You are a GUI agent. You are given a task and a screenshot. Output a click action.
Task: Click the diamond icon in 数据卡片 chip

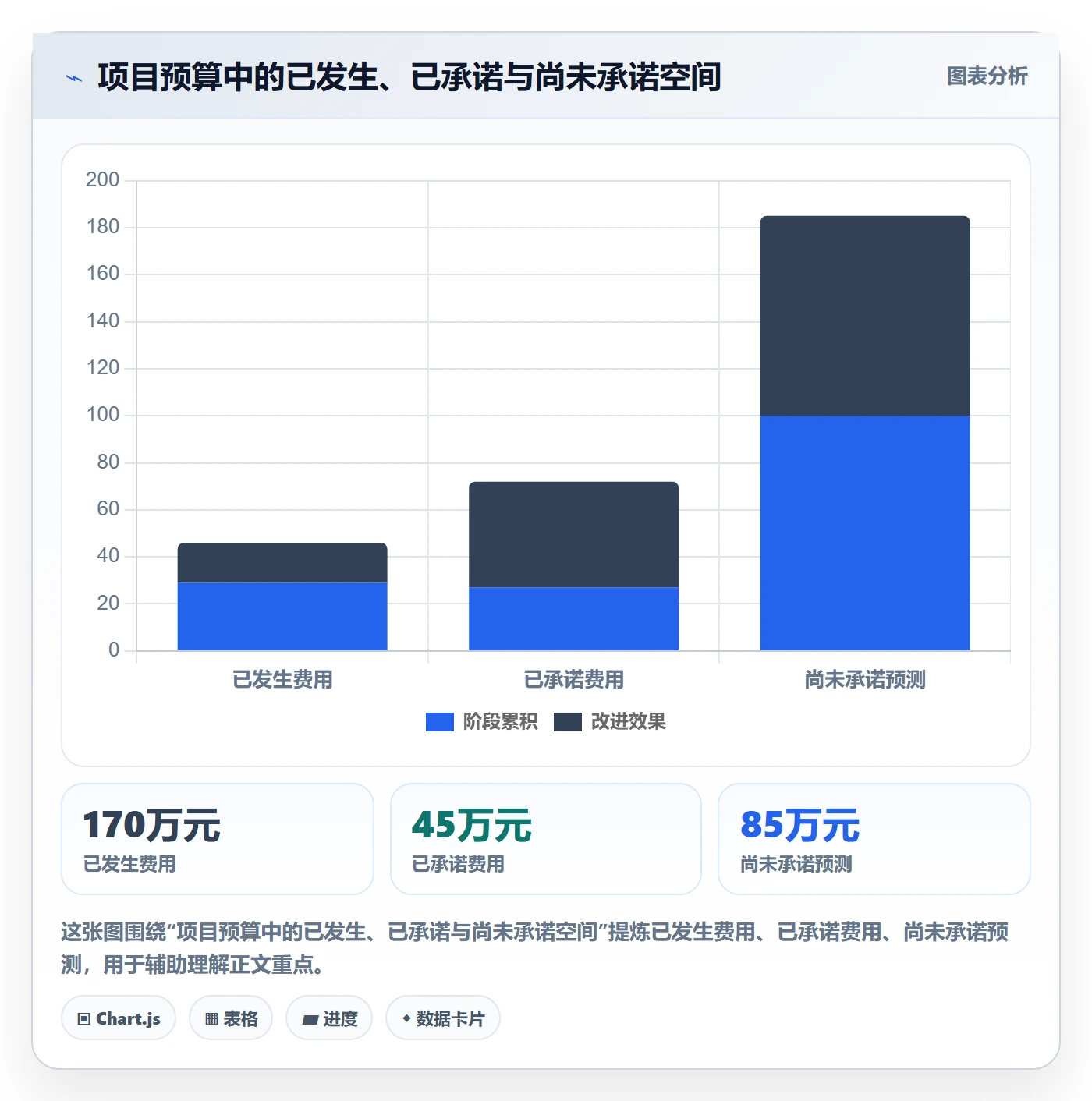(x=406, y=1018)
